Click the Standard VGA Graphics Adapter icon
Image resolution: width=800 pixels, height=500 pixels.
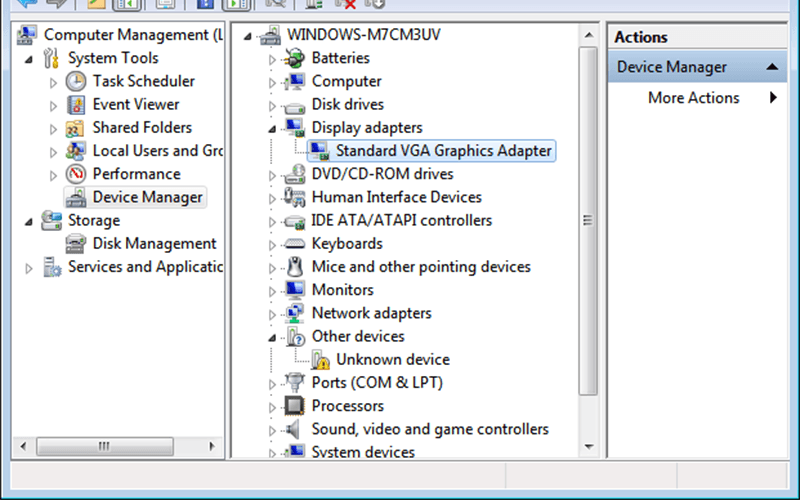[x=319, y=151]
